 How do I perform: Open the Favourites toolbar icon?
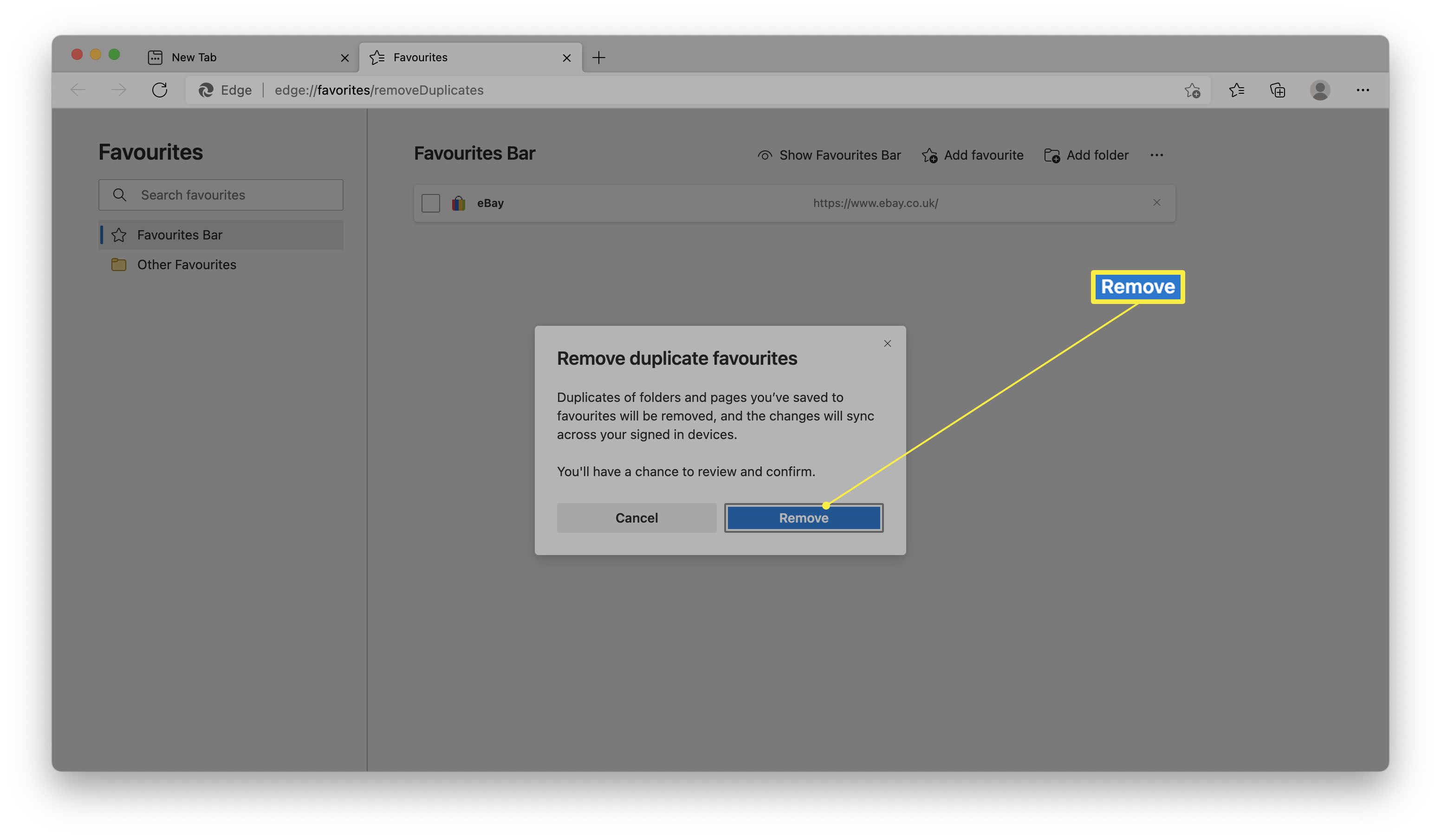[x=1236, y=90]
